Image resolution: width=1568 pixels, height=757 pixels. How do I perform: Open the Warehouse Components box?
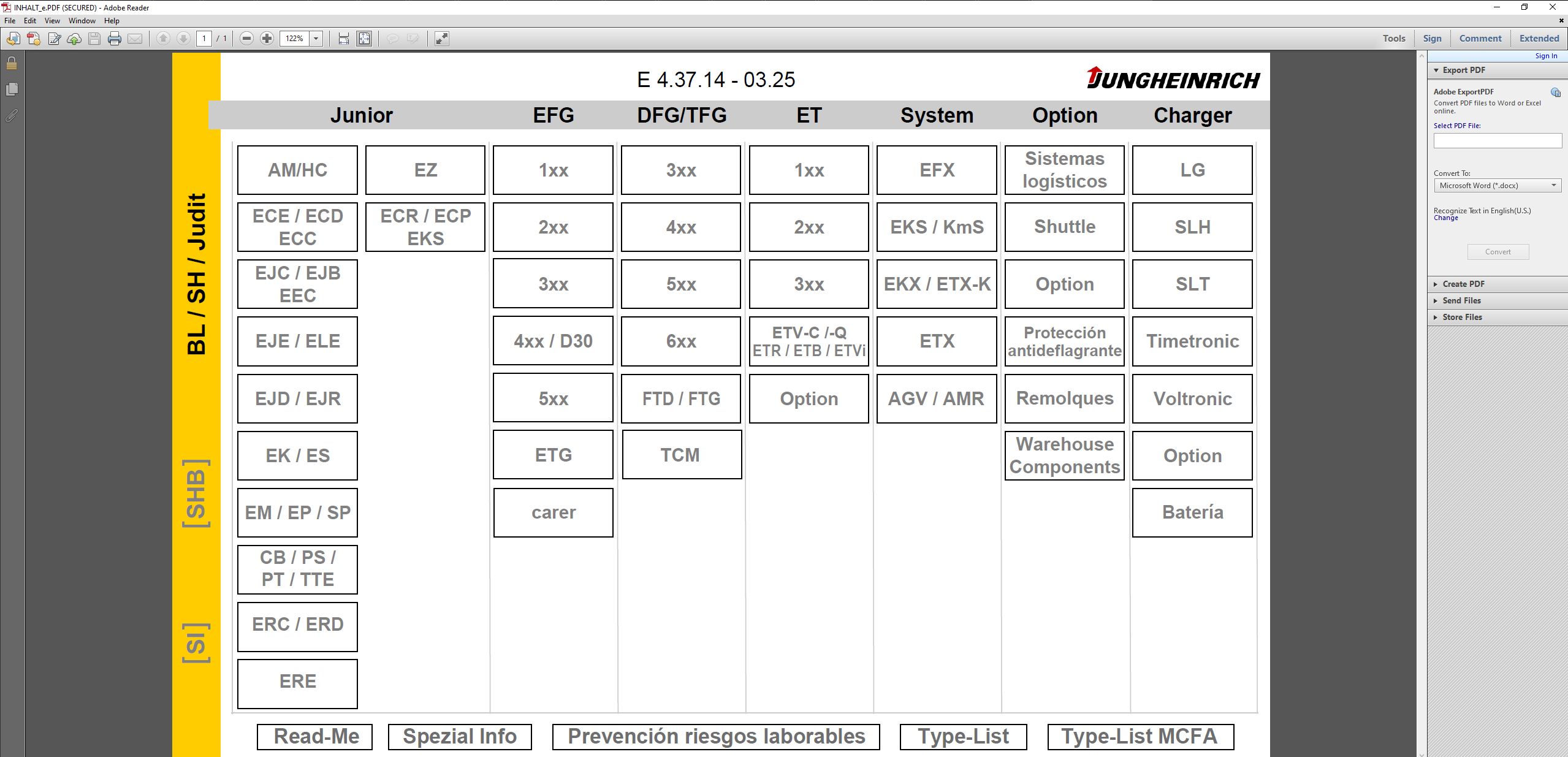coord(1065,455)
